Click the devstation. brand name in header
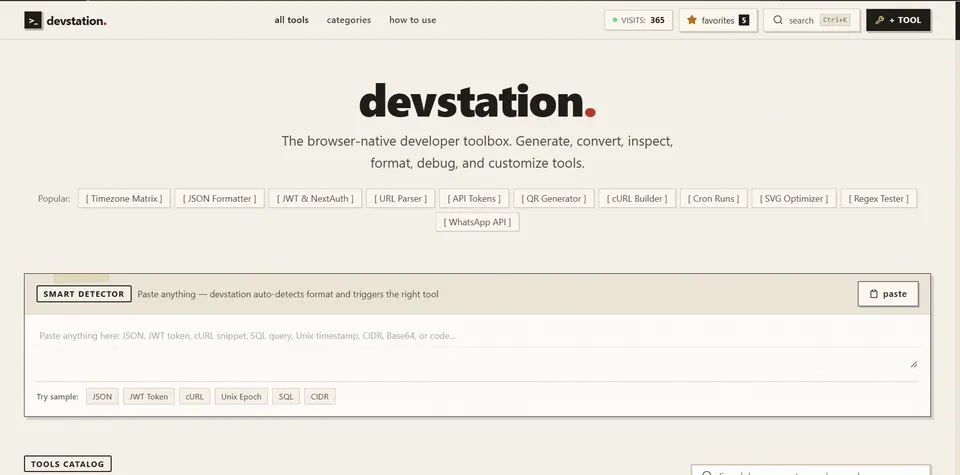The width and height of the screenshot is (960, 475). pos(77,21)
